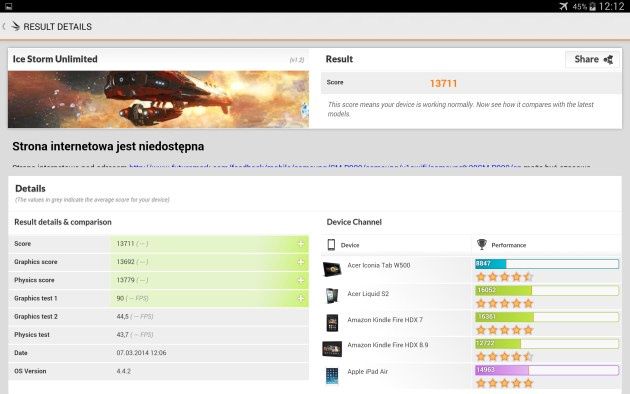The height and width of the screenshot is (394, 630).
Task: Tap the RESULT DETAILS title text
Action: pos(57,27)
